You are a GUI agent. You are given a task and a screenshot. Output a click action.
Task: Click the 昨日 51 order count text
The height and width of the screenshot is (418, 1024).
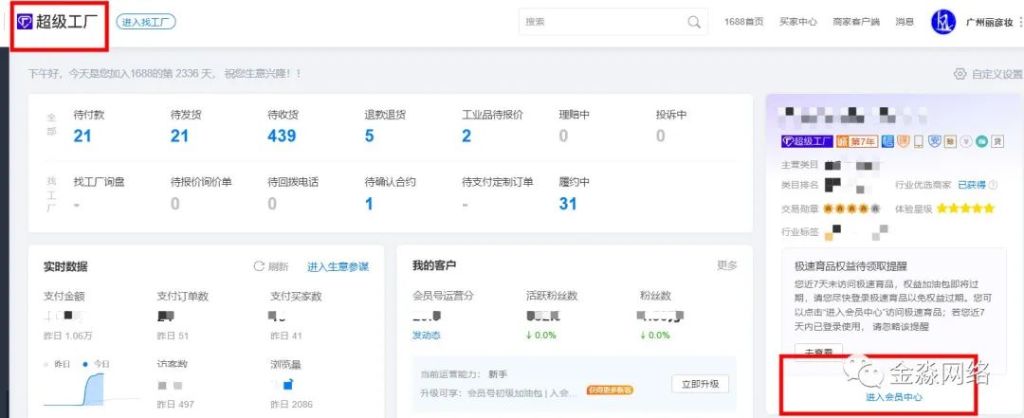tap(172, 336)
